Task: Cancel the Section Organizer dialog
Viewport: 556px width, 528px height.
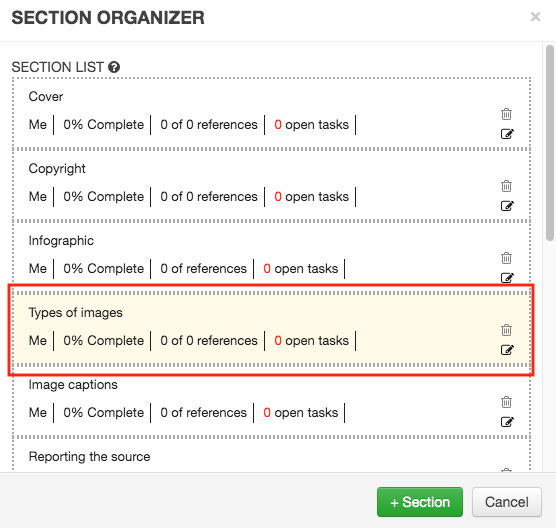Action: [x=507, y=502]
